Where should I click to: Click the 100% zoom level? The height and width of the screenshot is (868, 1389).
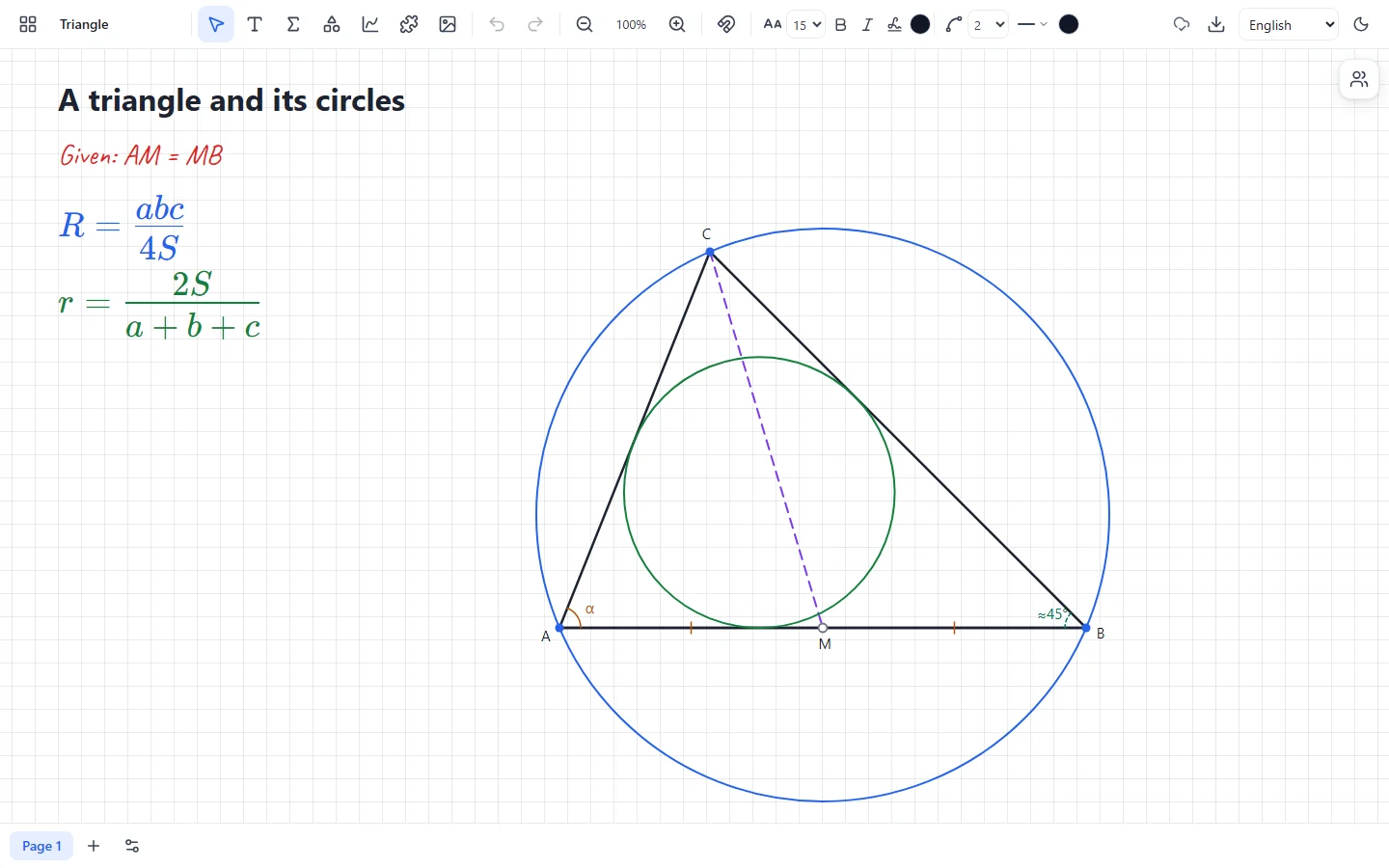coord(631,24)
